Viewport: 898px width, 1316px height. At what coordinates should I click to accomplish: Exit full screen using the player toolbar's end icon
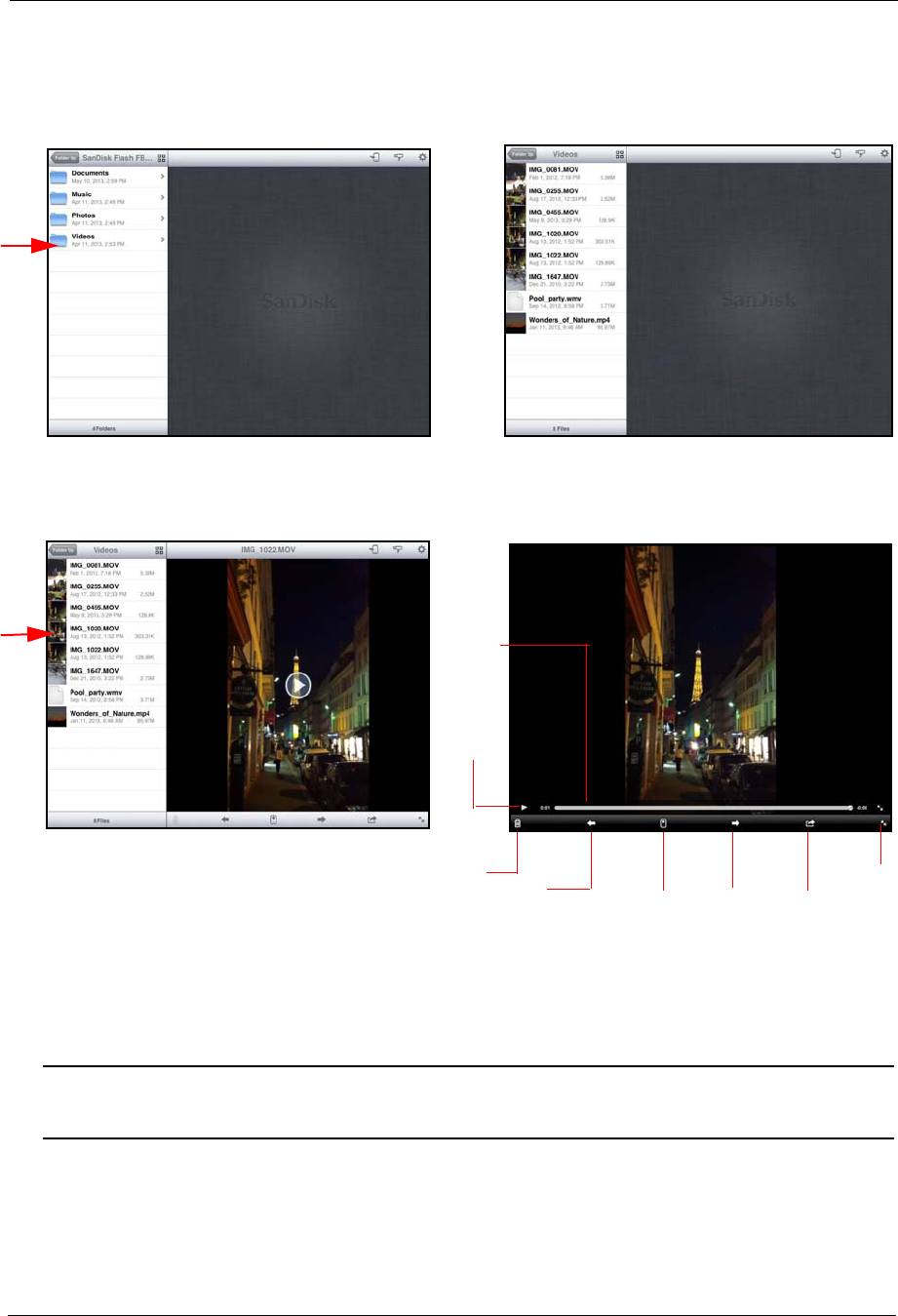883,823
